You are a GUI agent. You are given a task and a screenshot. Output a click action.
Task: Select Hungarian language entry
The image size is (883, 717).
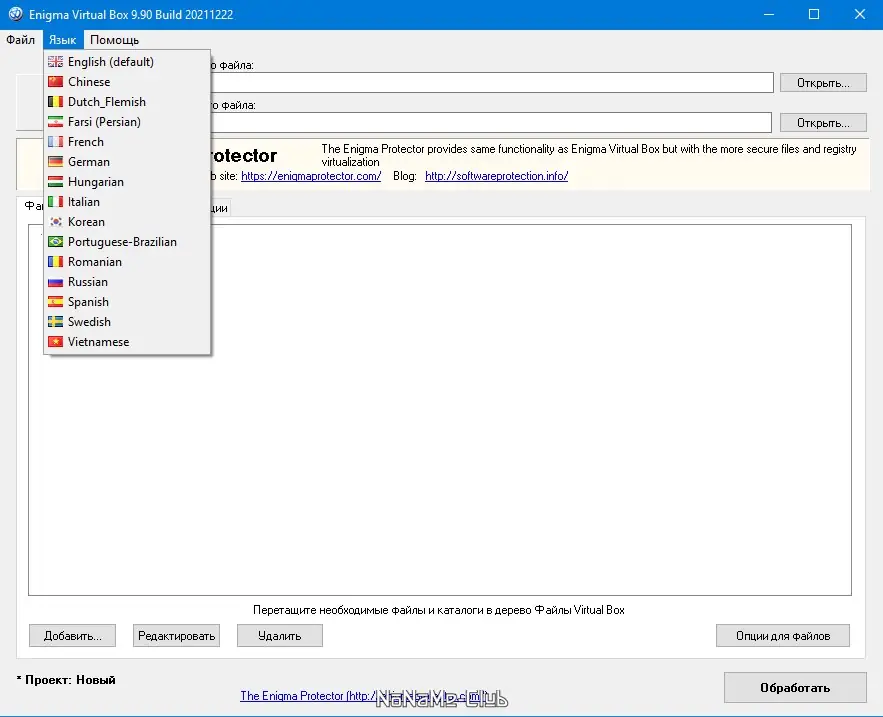pyautogui.click(x=127, y=182)
